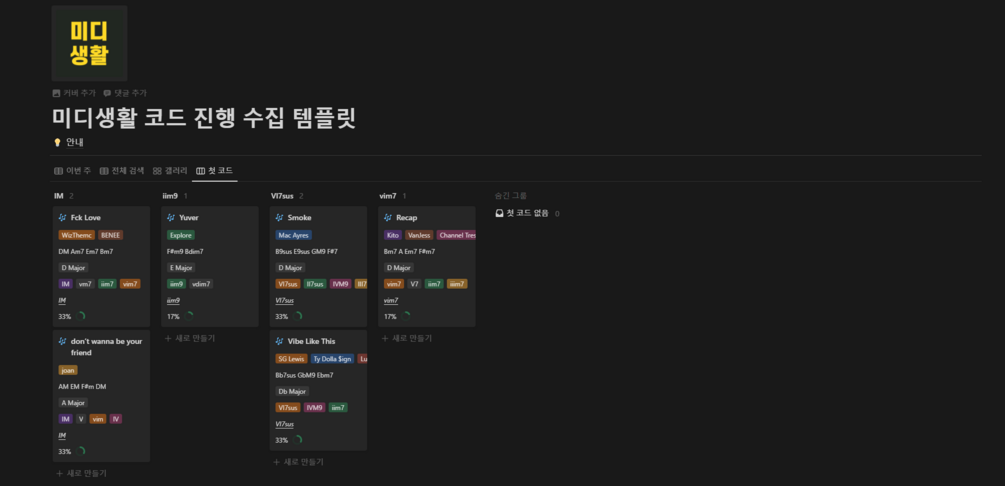This screenshot has width=1005, height=486.
Task: Click 커버 추가 button
Action: coord(74,93)
